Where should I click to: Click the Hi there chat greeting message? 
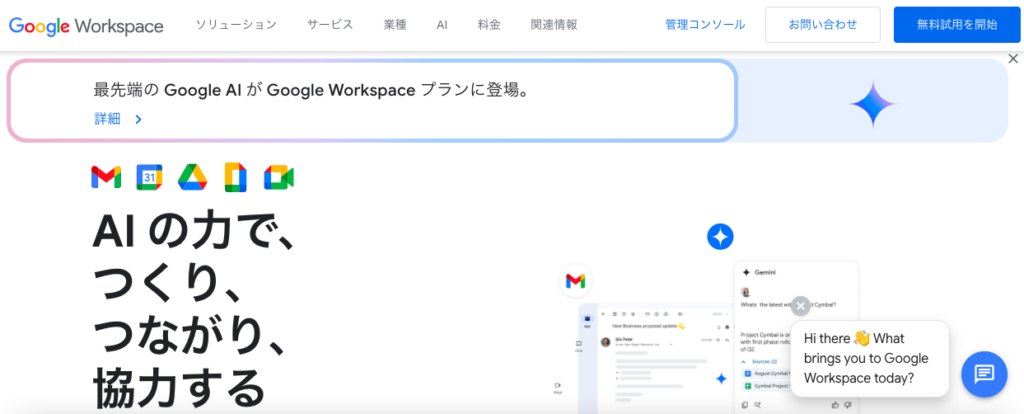pos(869,358)
